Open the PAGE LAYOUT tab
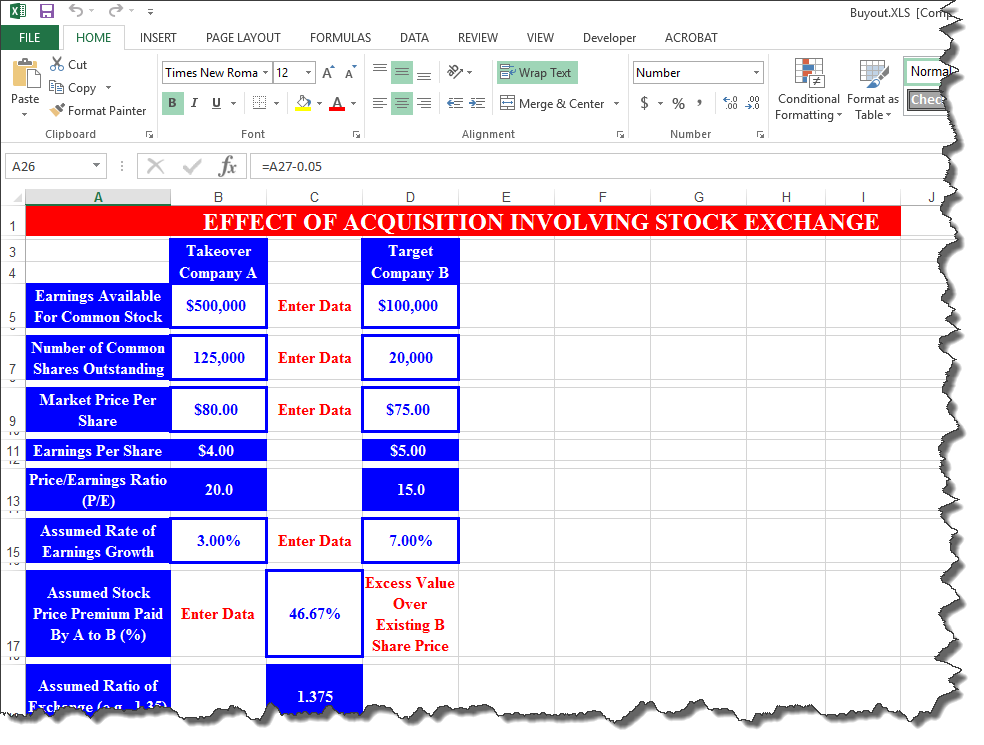Viewport: 984px width, 745px height. [x=243, y=38]
